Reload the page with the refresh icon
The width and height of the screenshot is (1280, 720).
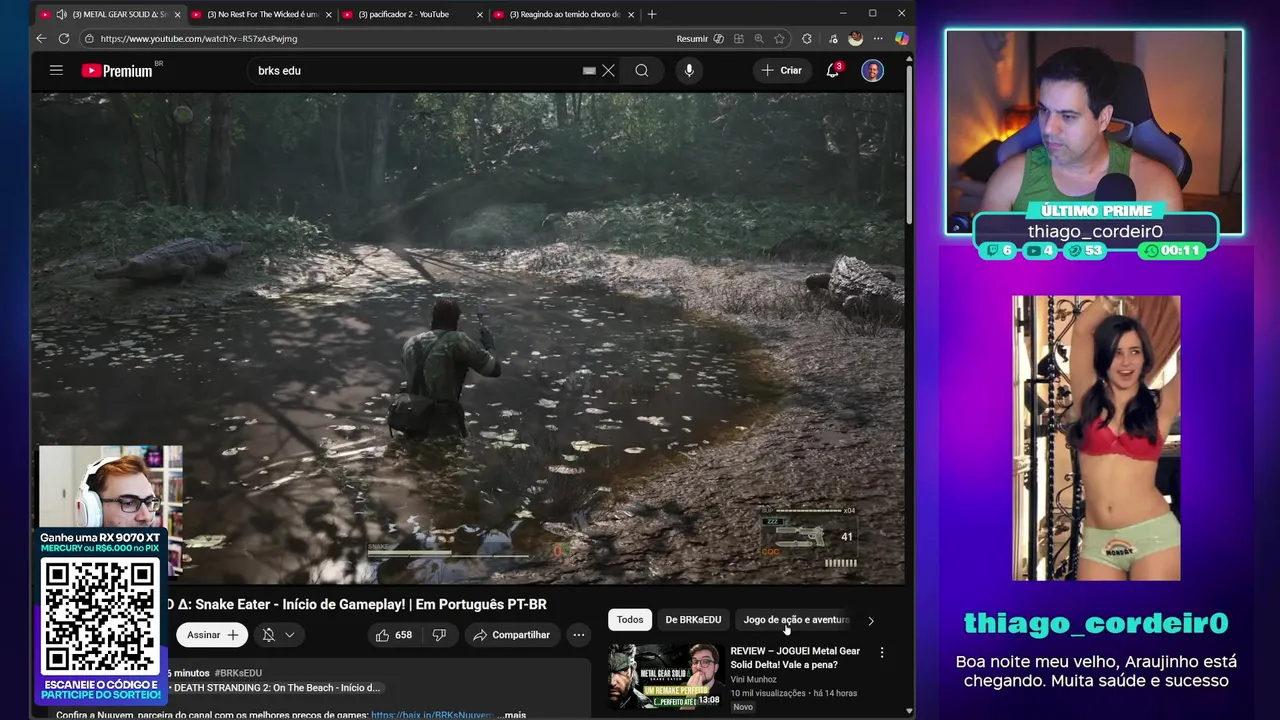64,38
